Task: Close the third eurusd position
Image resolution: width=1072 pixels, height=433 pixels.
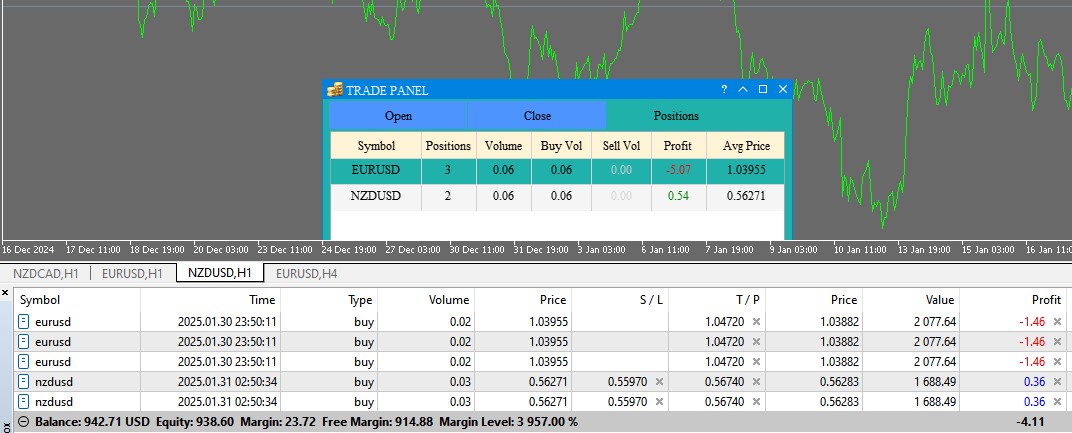Action: (1057, 361)
